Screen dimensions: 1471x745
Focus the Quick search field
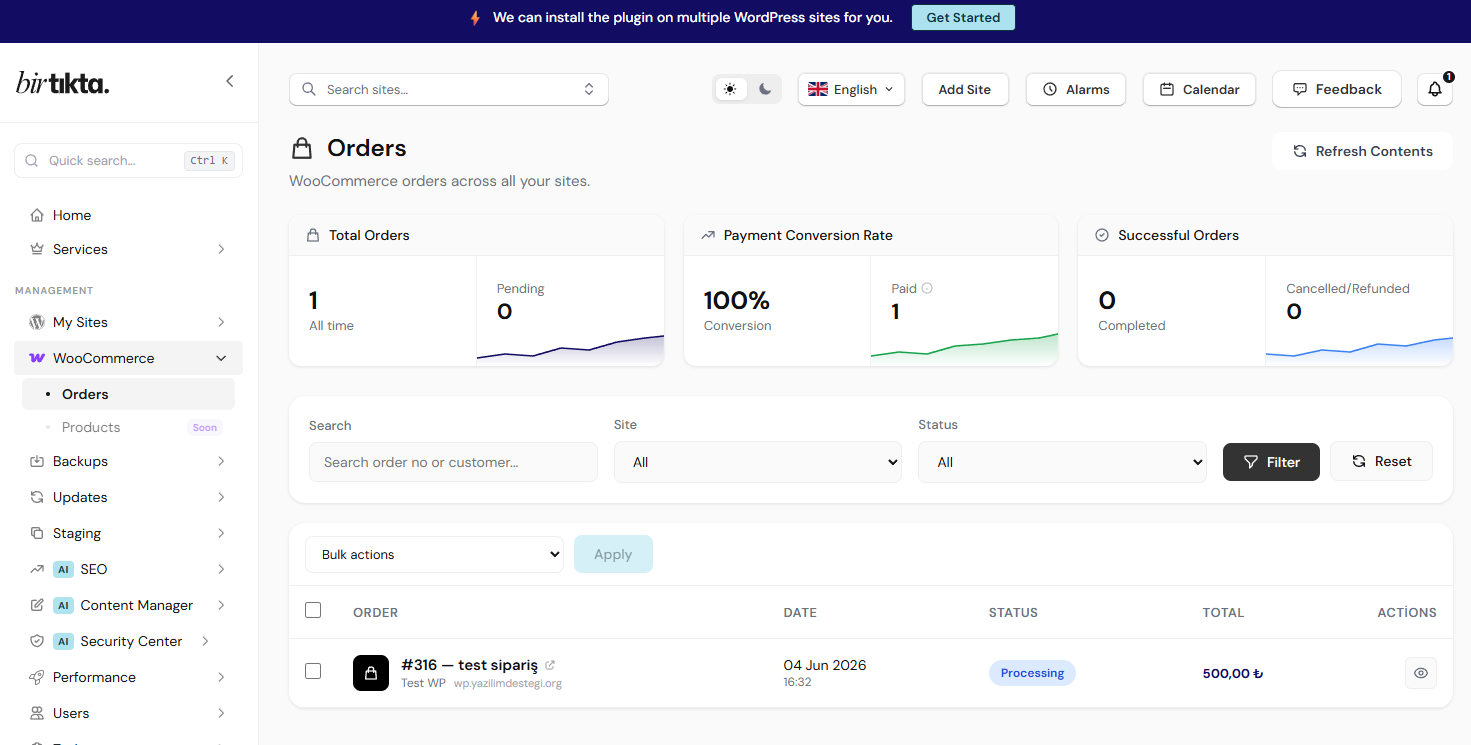[128, 160]
